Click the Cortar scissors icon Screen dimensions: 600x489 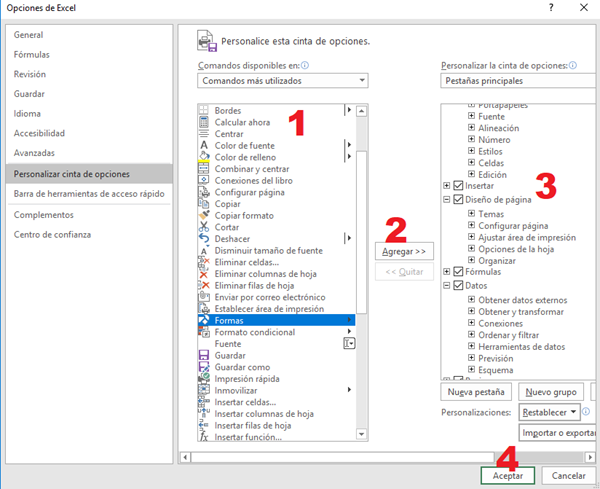point(204,227)
